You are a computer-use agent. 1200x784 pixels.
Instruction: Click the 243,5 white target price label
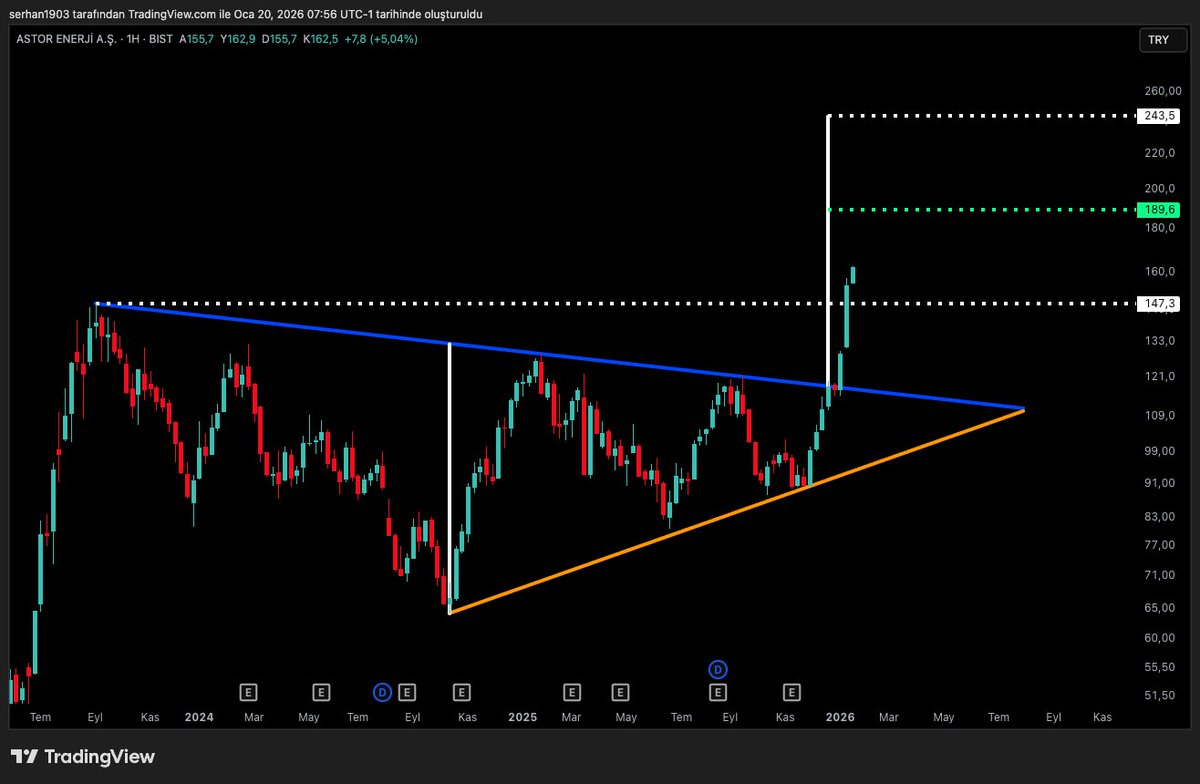coord(1158,116)
